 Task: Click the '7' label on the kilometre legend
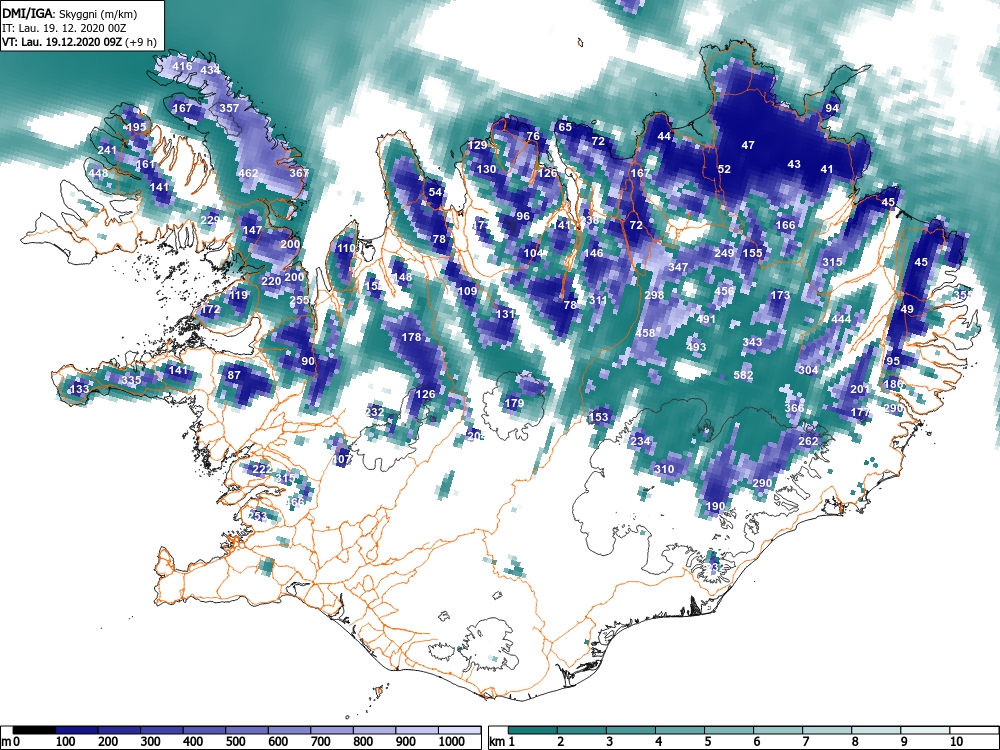[805, 742]
